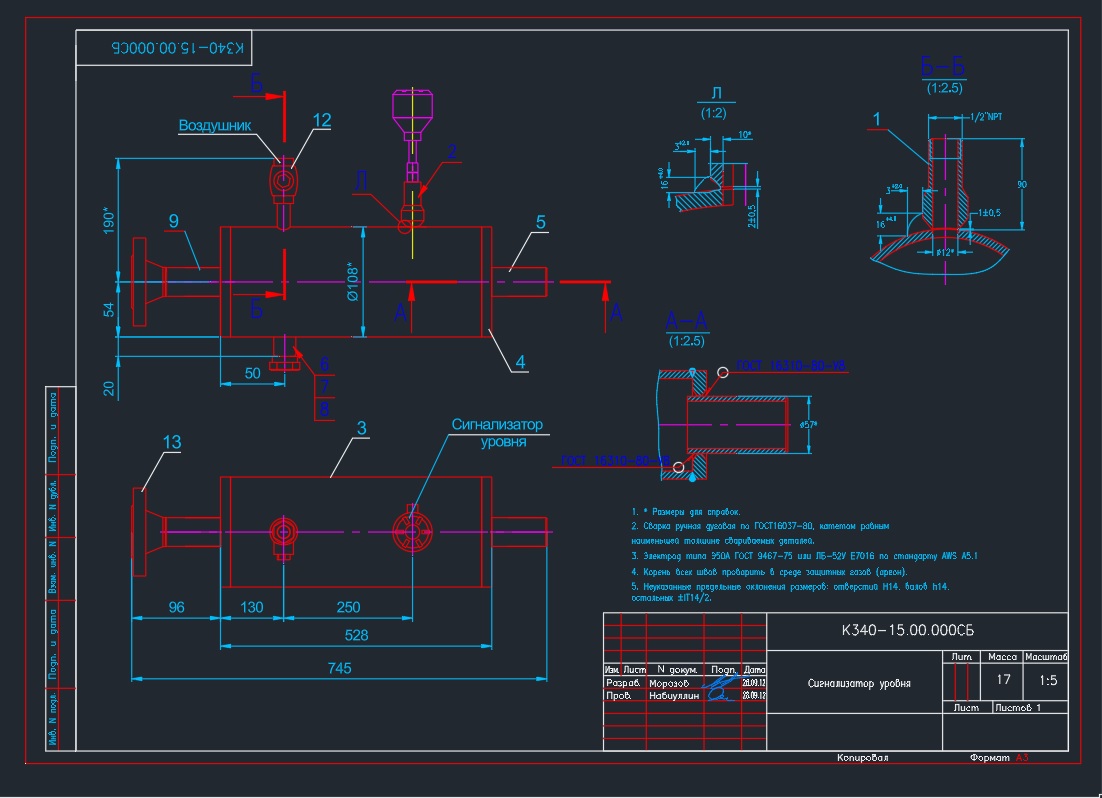The image size is (1102, 798).
Task: Click the "Воздушник" label text
Action: tap(213, 126)
